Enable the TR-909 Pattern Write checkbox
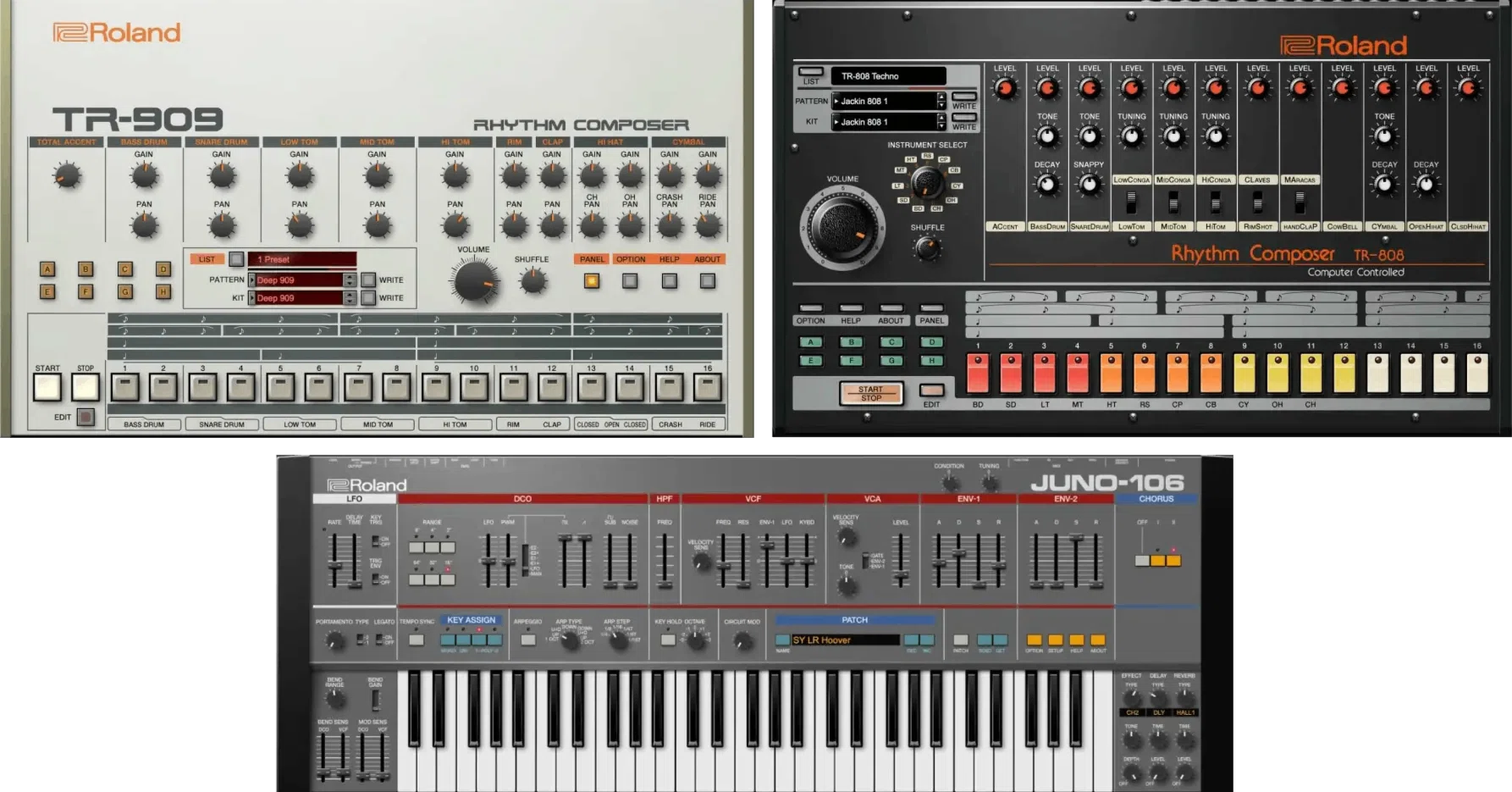The width and height of the screenshot is (1512, 792). 368,280
